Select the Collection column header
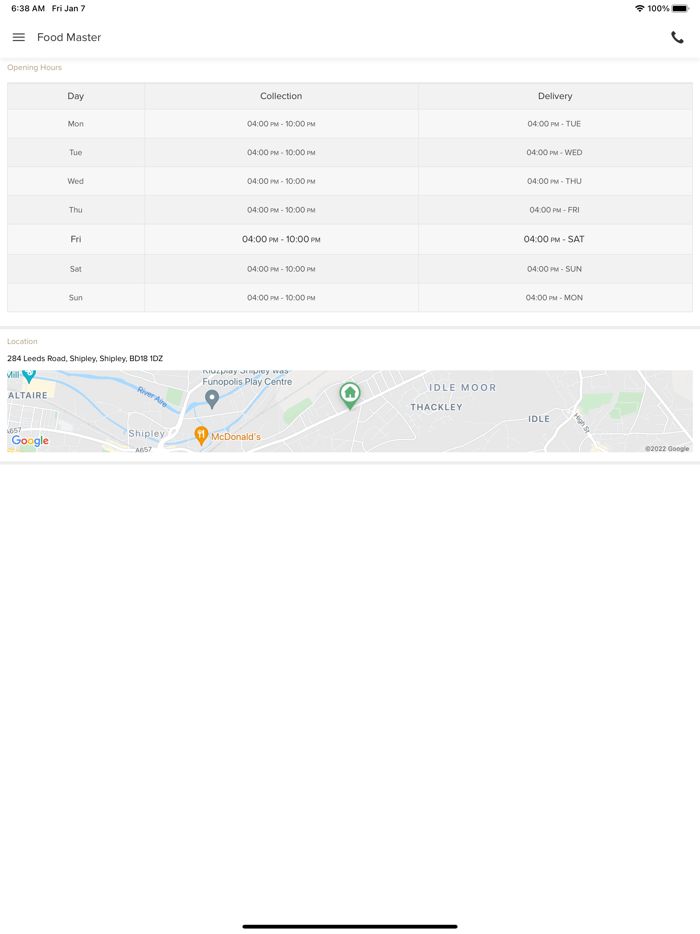The width and height of the screenshot is (700, 934). click(281, 96)
